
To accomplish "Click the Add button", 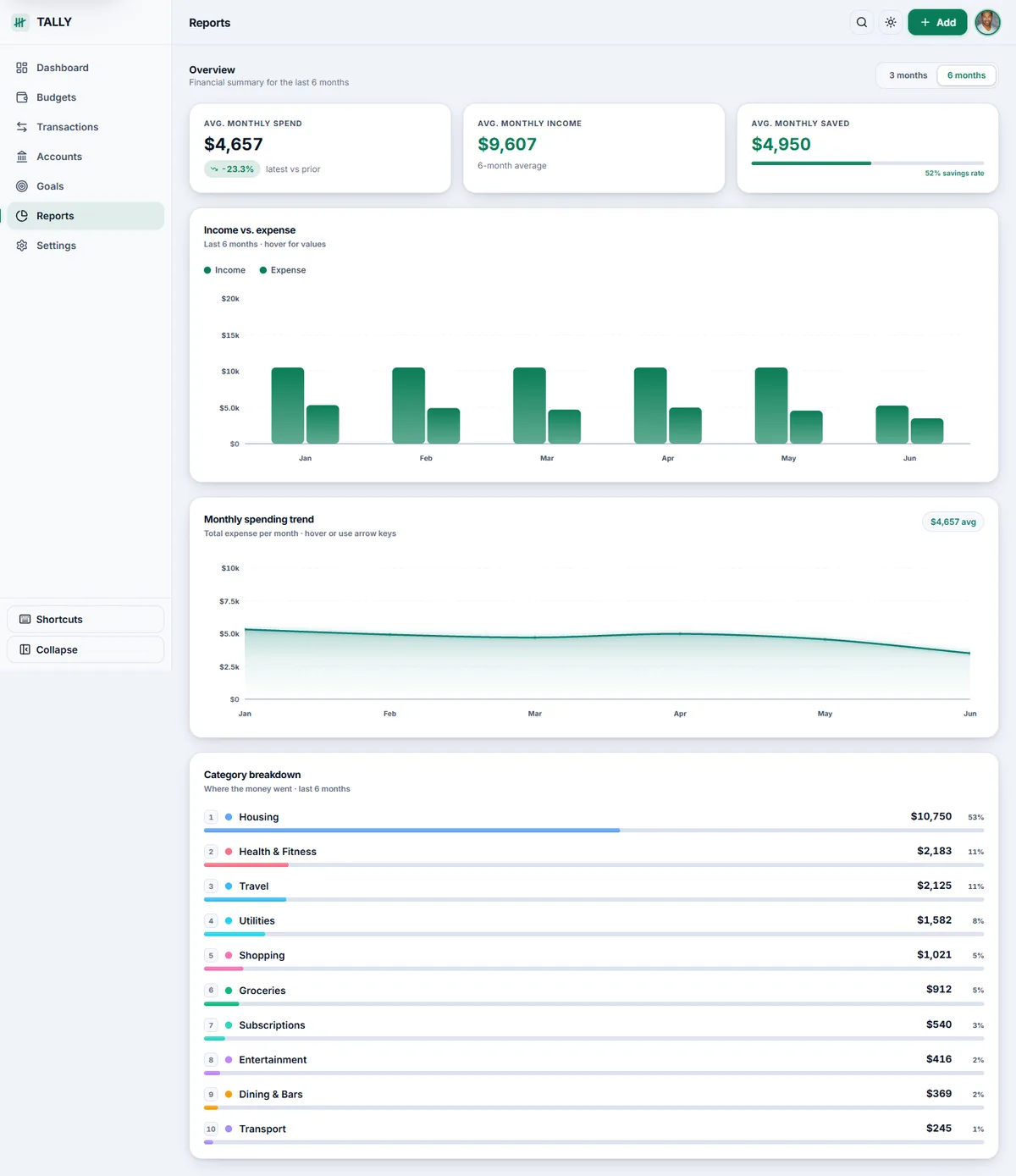I will tap(937, 23).
